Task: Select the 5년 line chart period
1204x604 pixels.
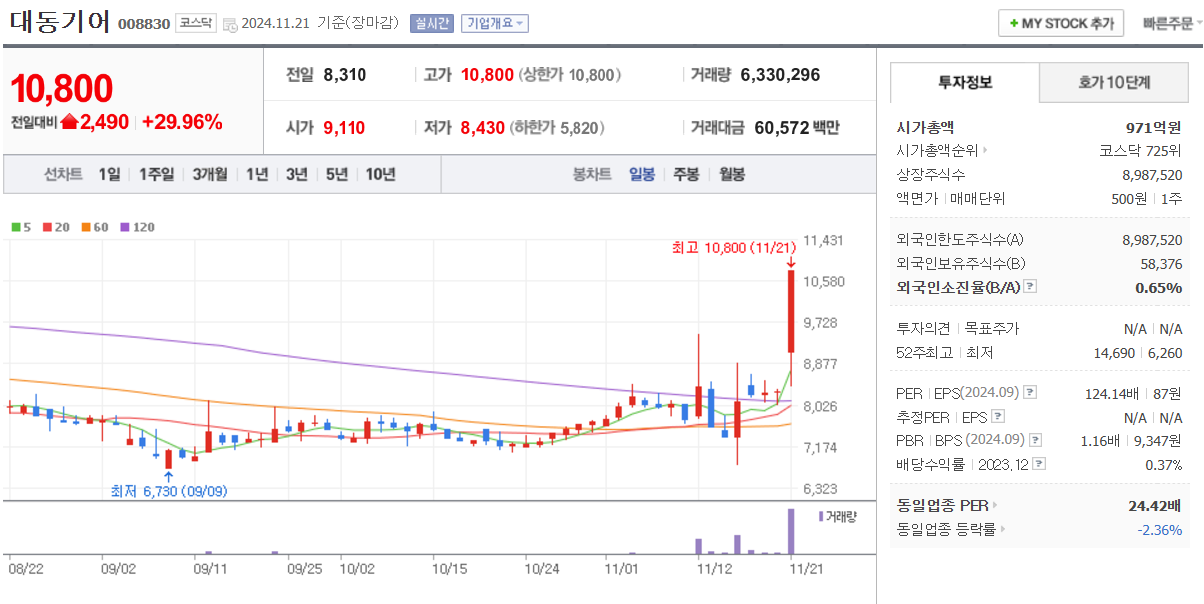Action: tap(337, 174)
